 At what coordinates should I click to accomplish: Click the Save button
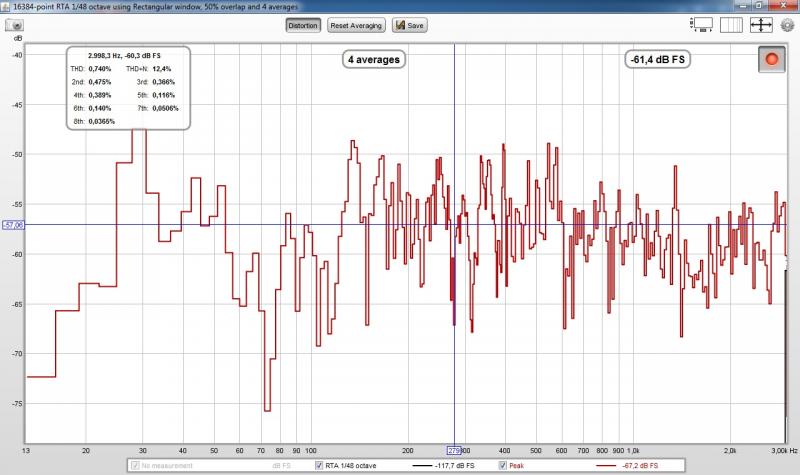click(410, 26)
